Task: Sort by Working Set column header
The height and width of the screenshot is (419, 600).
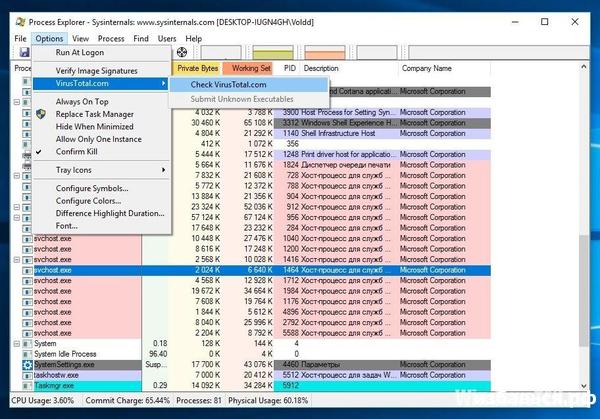Action: [248, 68]
